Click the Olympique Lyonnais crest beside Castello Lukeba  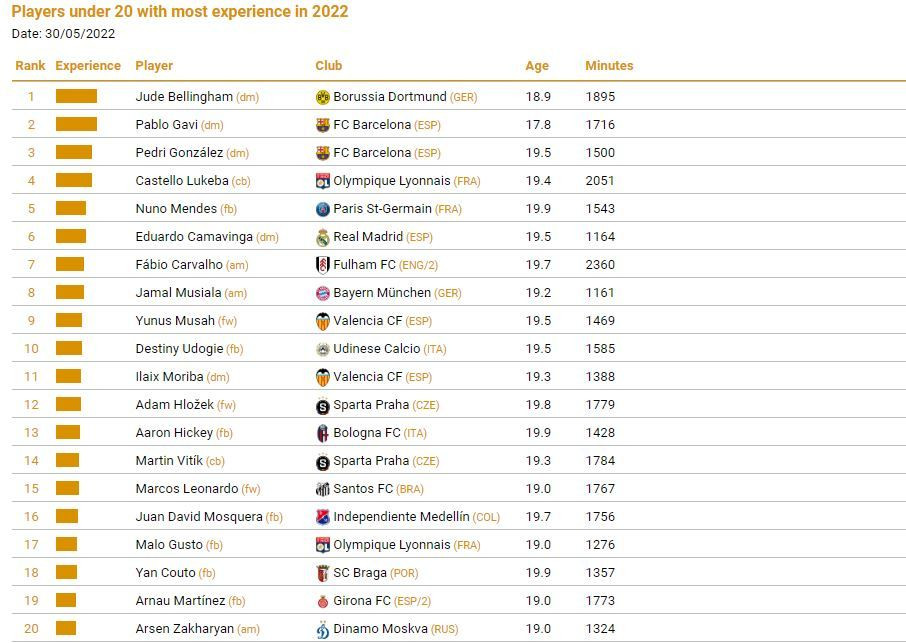click(x=322, y=181)
